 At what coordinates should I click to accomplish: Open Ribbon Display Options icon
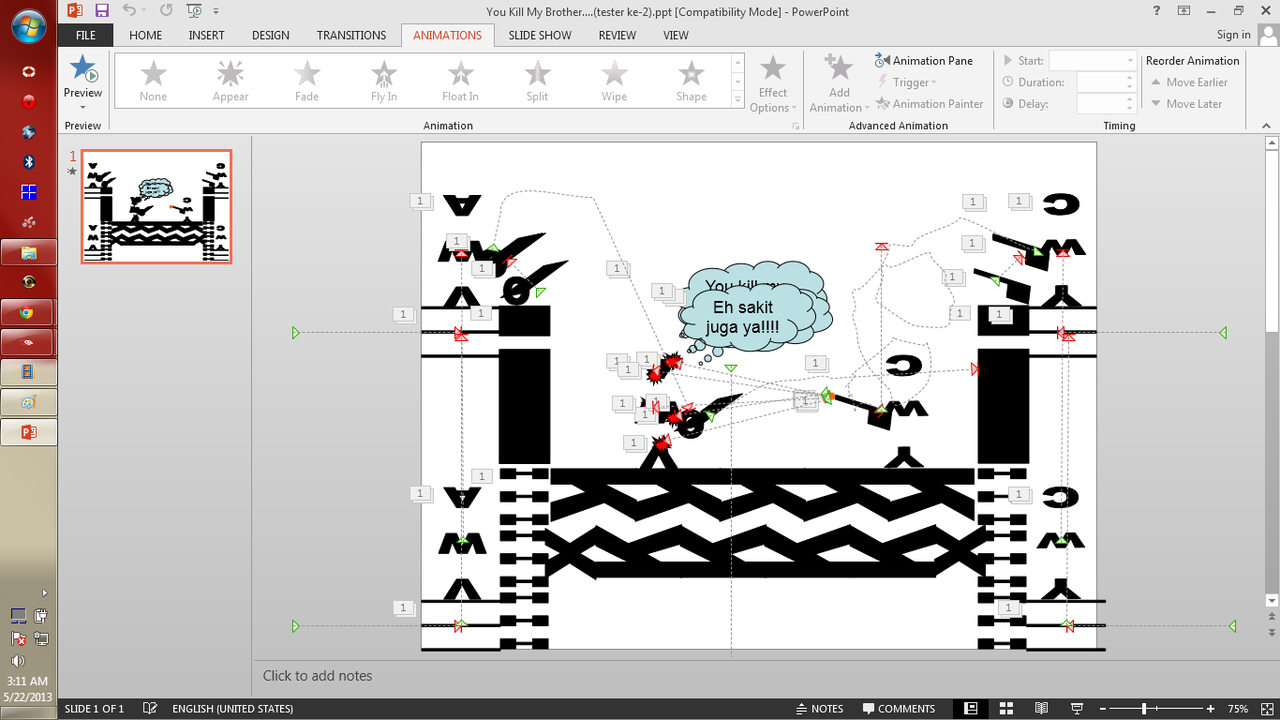point(1184,10)
